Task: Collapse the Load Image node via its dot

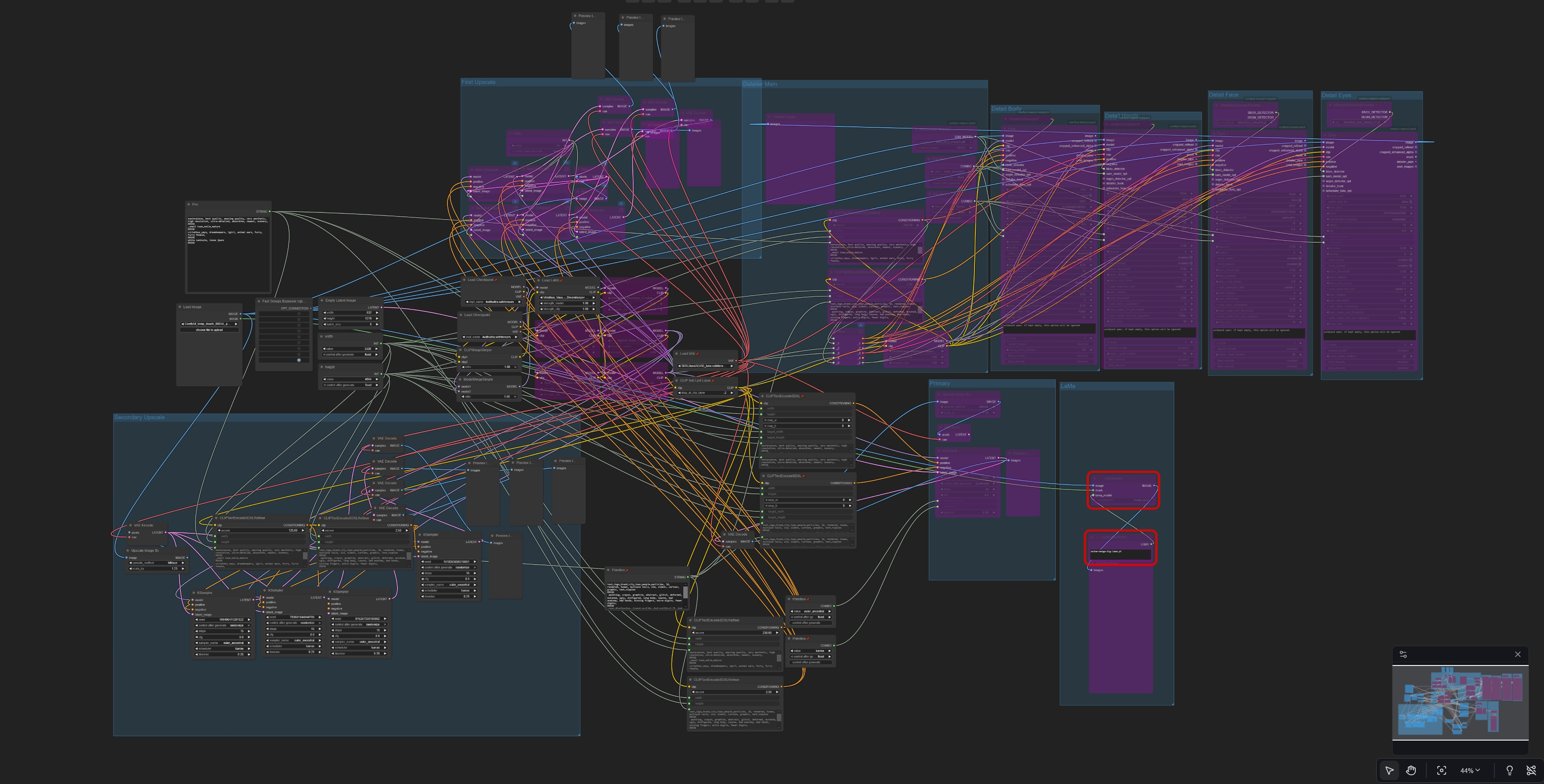Action: pos(180,307)
